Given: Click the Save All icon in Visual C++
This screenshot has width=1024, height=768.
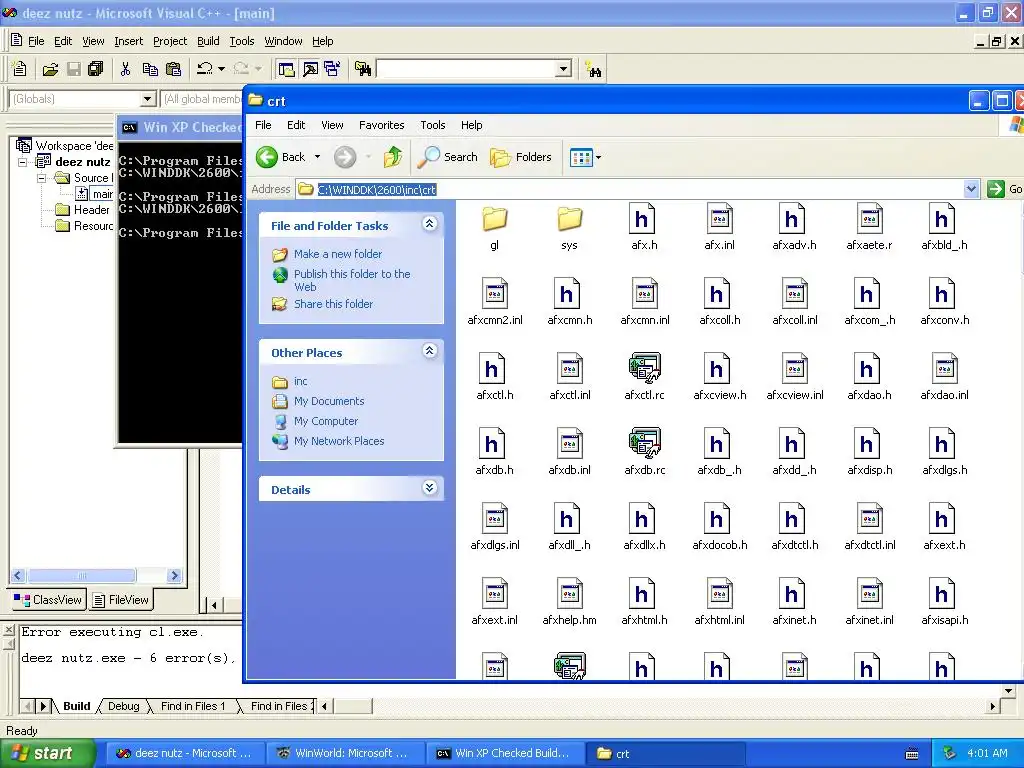Looking at the screenshot, I should (x=96, y=69).
